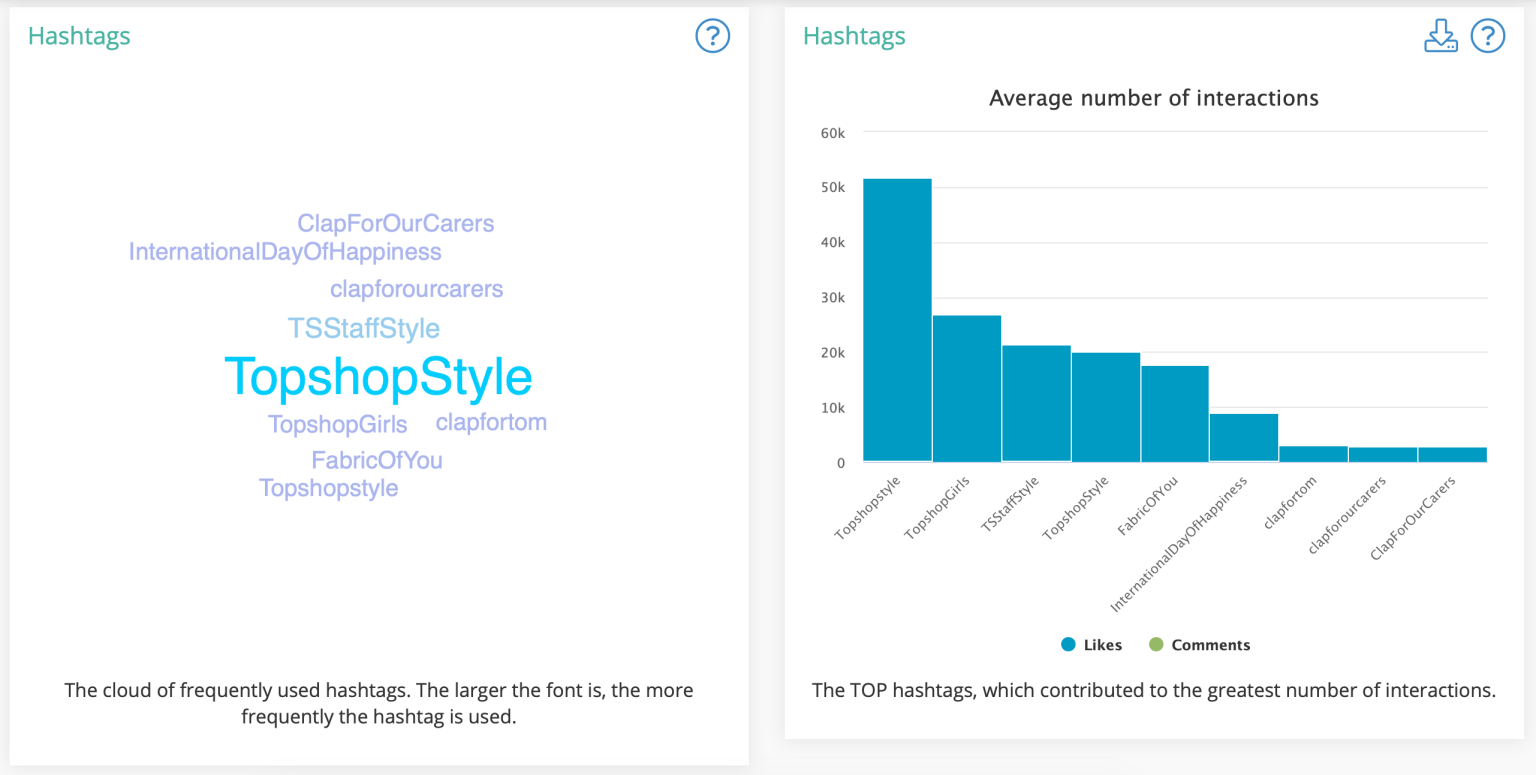The image size is (1536, 775).
Task: Choose TopshopGirls in the hashtag cloud
Action: (x=337, y=425)
